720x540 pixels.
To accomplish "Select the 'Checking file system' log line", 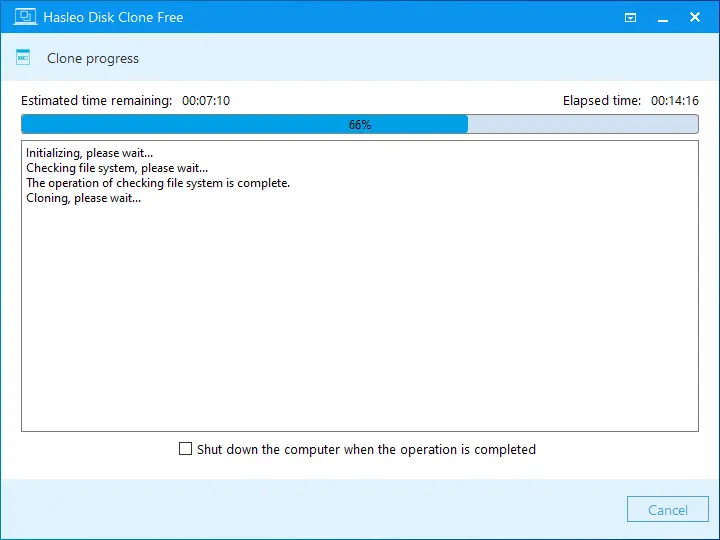I will point(117,168).
